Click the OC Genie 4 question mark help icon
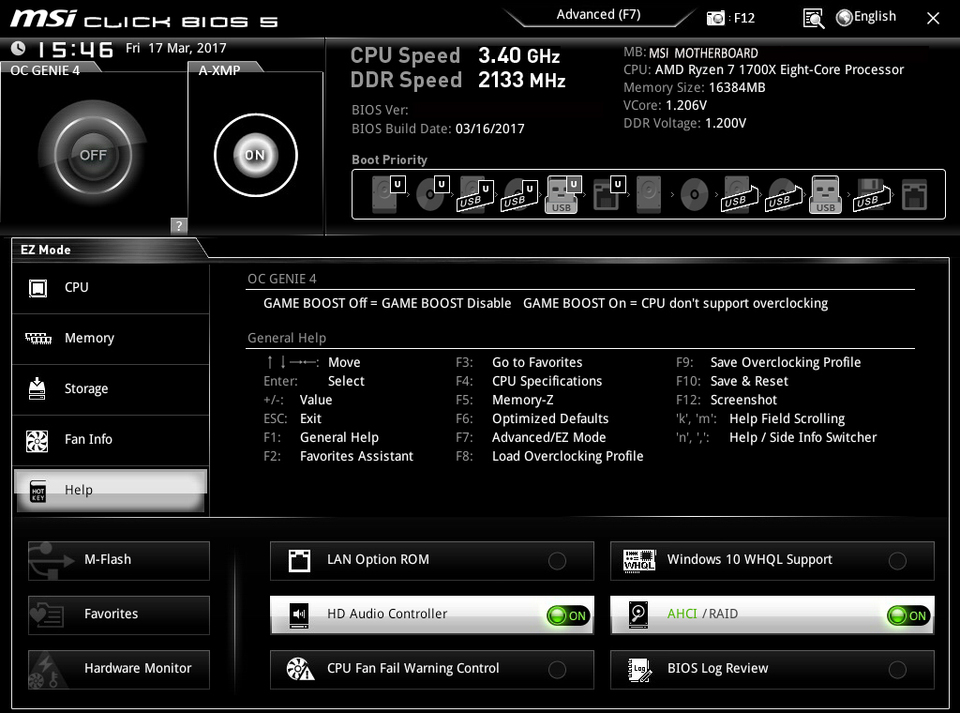Screen dimensions: 960x713 click(x=179, y=225)
